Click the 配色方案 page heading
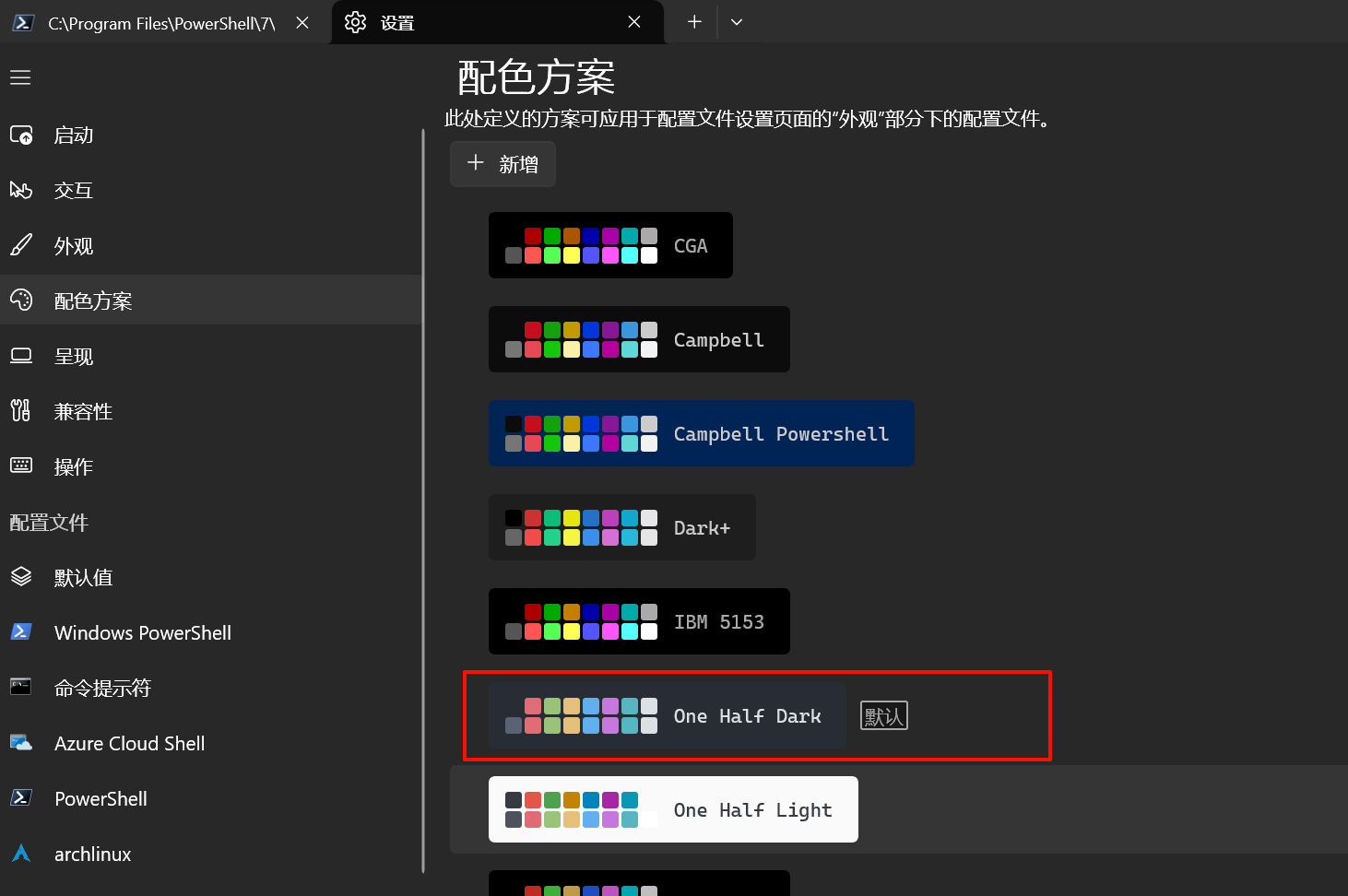The height and width of the screenshot is (896, 1348). click(537, 77)
